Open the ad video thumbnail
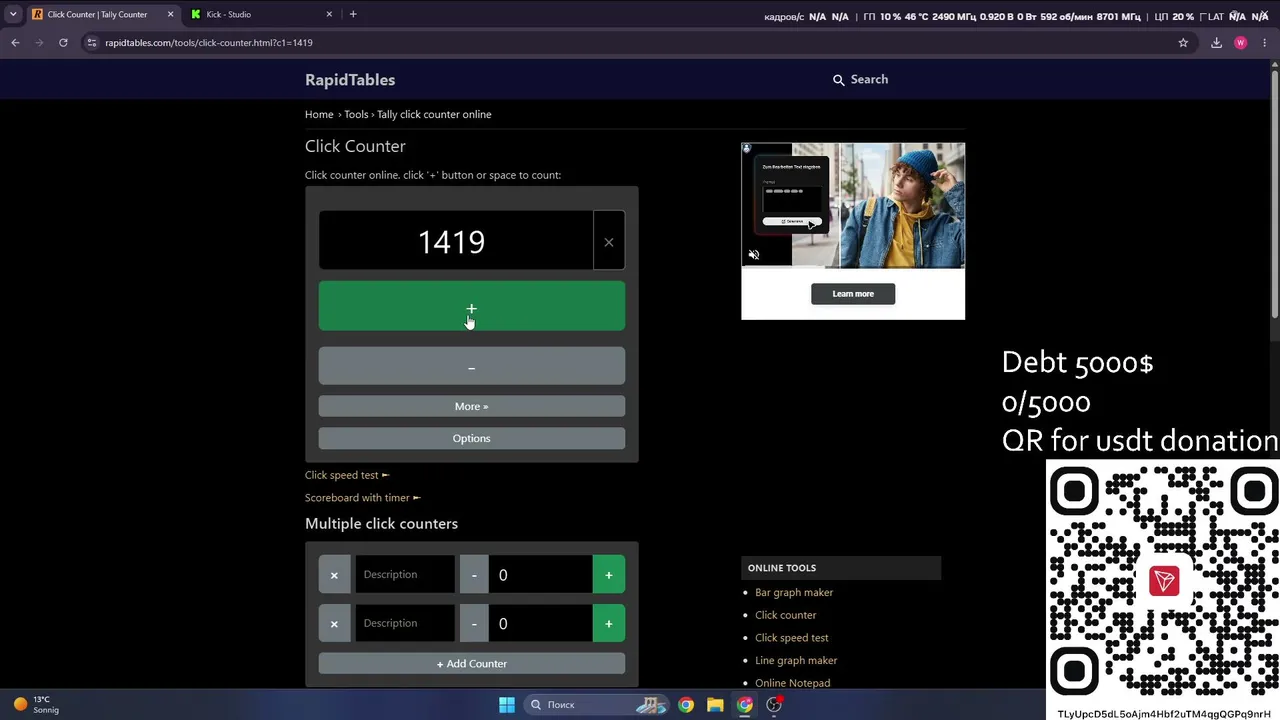 [853, 205]
